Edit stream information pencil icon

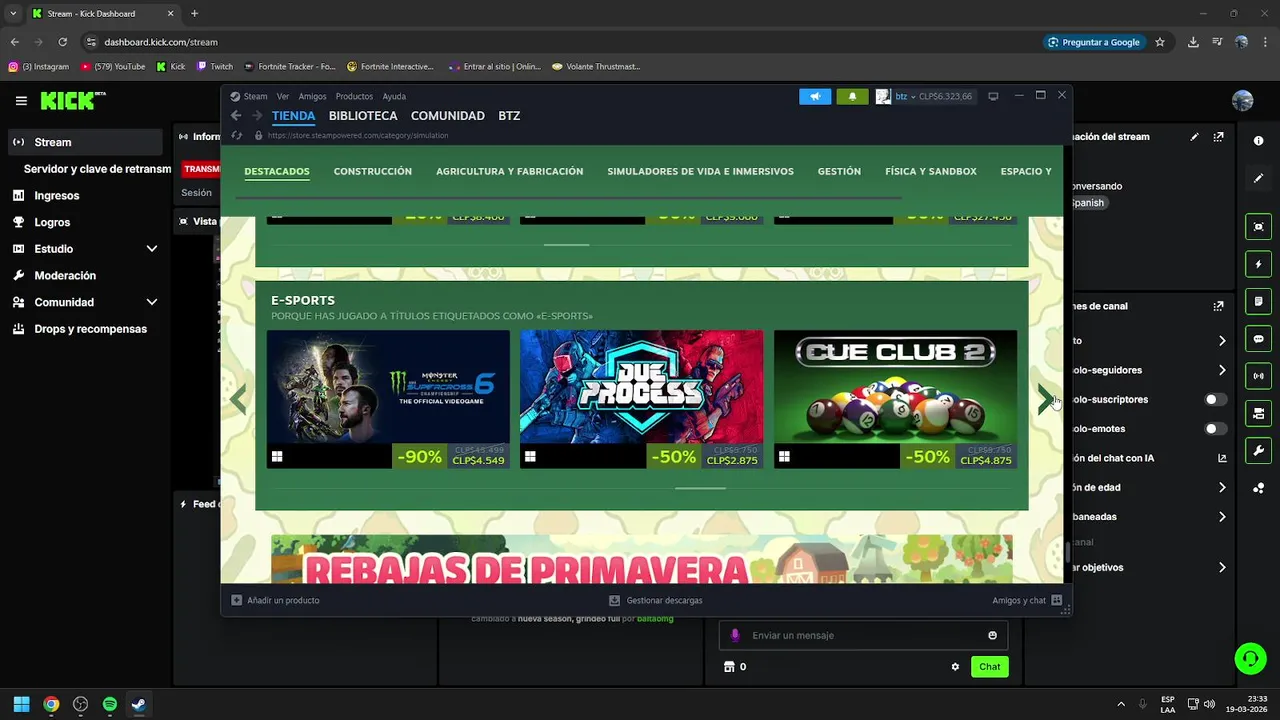point(1194,137)
